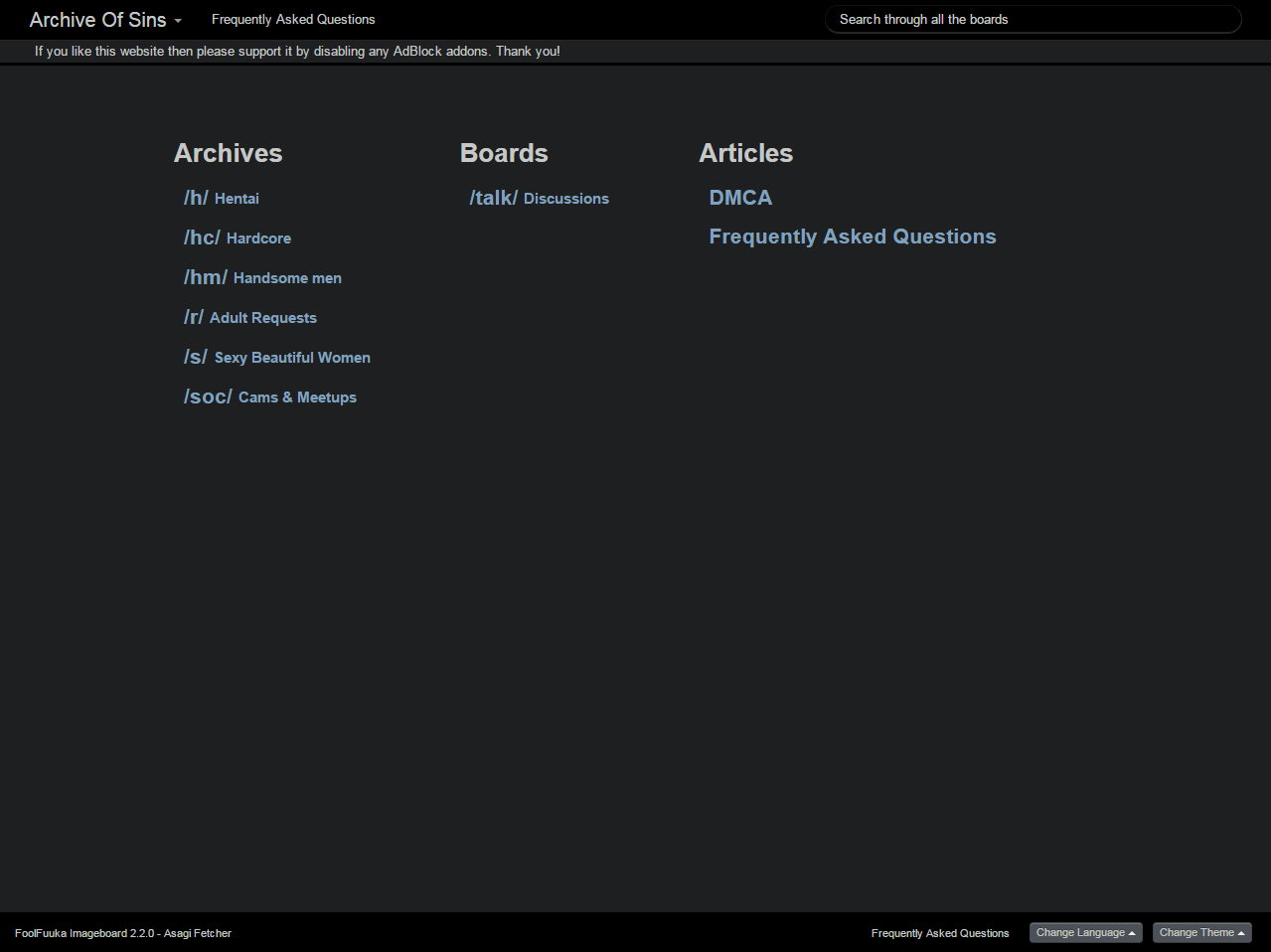Viewport: 1271px width, 952px height.
Task: Visit the /r/ Adult Requests archive
Action: [x=250, y=317]
